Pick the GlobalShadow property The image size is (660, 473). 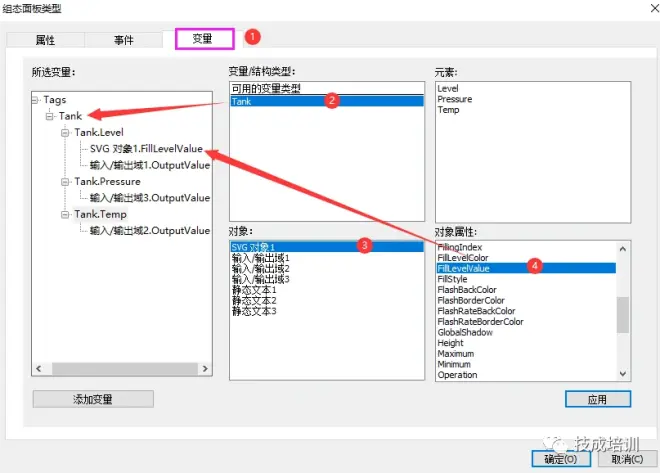click(x=465, y=332)
